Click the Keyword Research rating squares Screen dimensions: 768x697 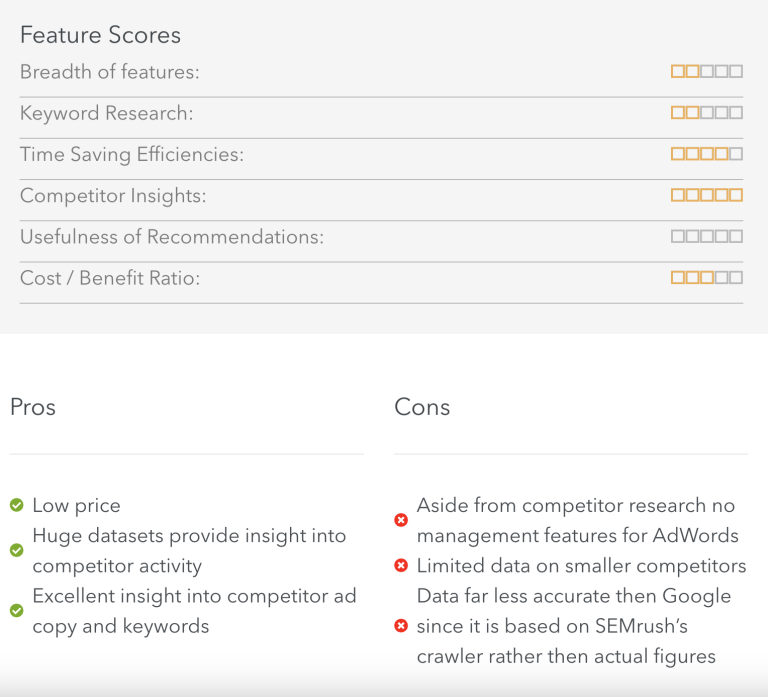(707, 113)
